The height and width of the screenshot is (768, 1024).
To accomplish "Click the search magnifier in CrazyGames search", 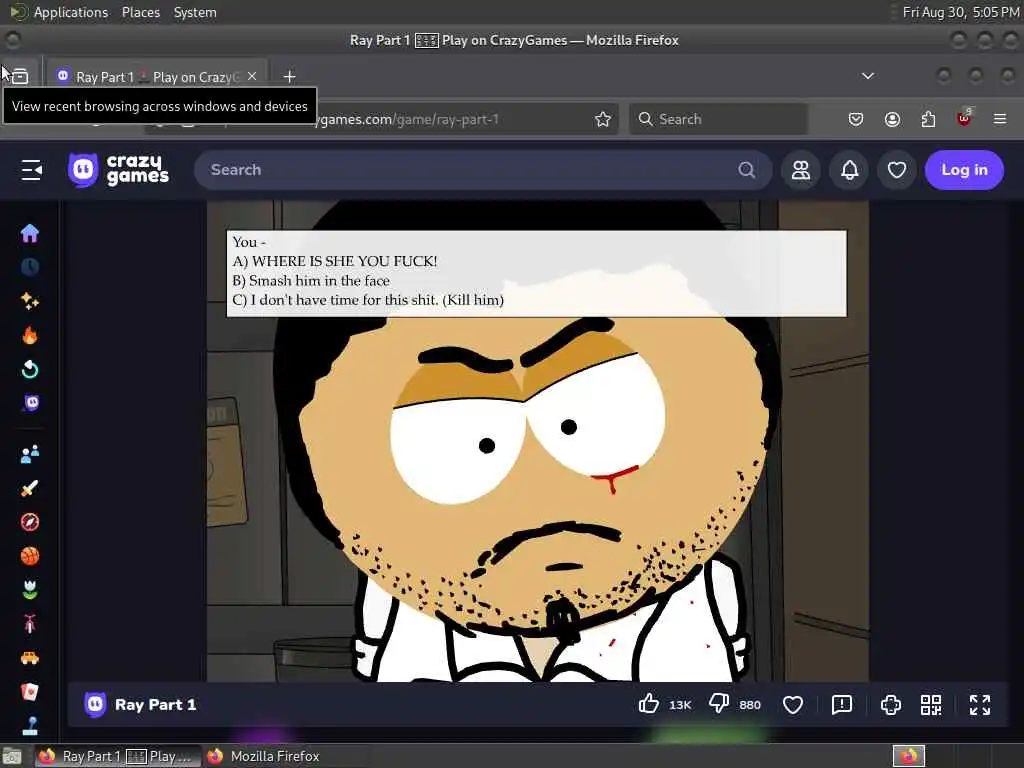I will pyautogui.click(x=746, y=170).
